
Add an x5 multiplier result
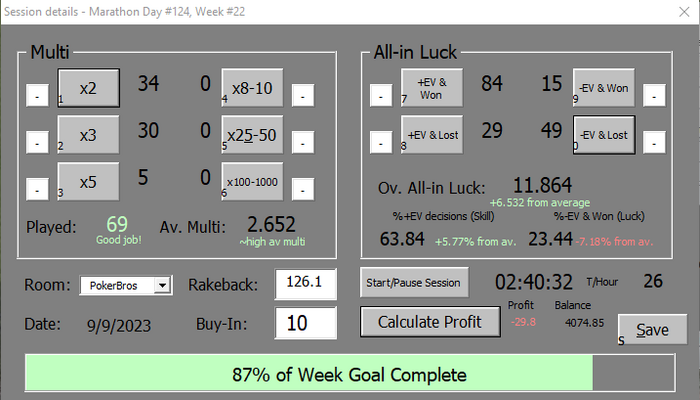(88, 181)
